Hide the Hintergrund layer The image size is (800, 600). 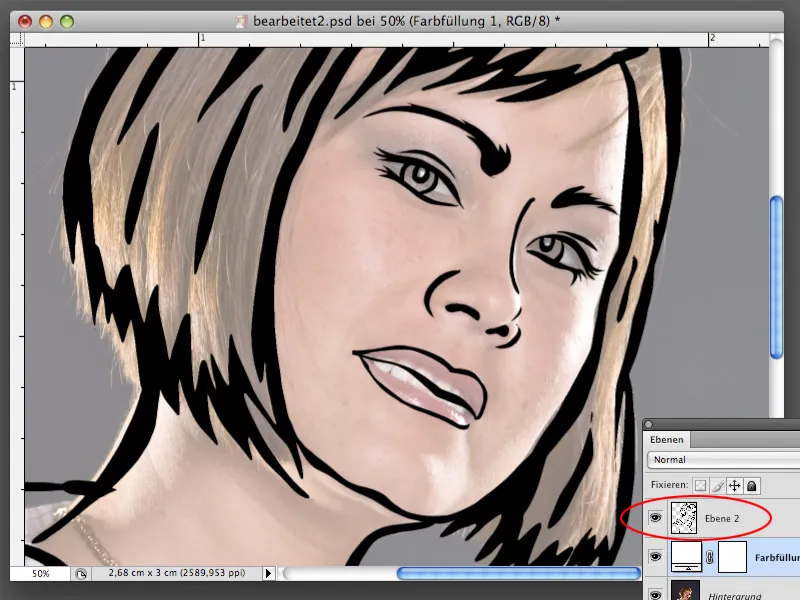pos(655,594)
